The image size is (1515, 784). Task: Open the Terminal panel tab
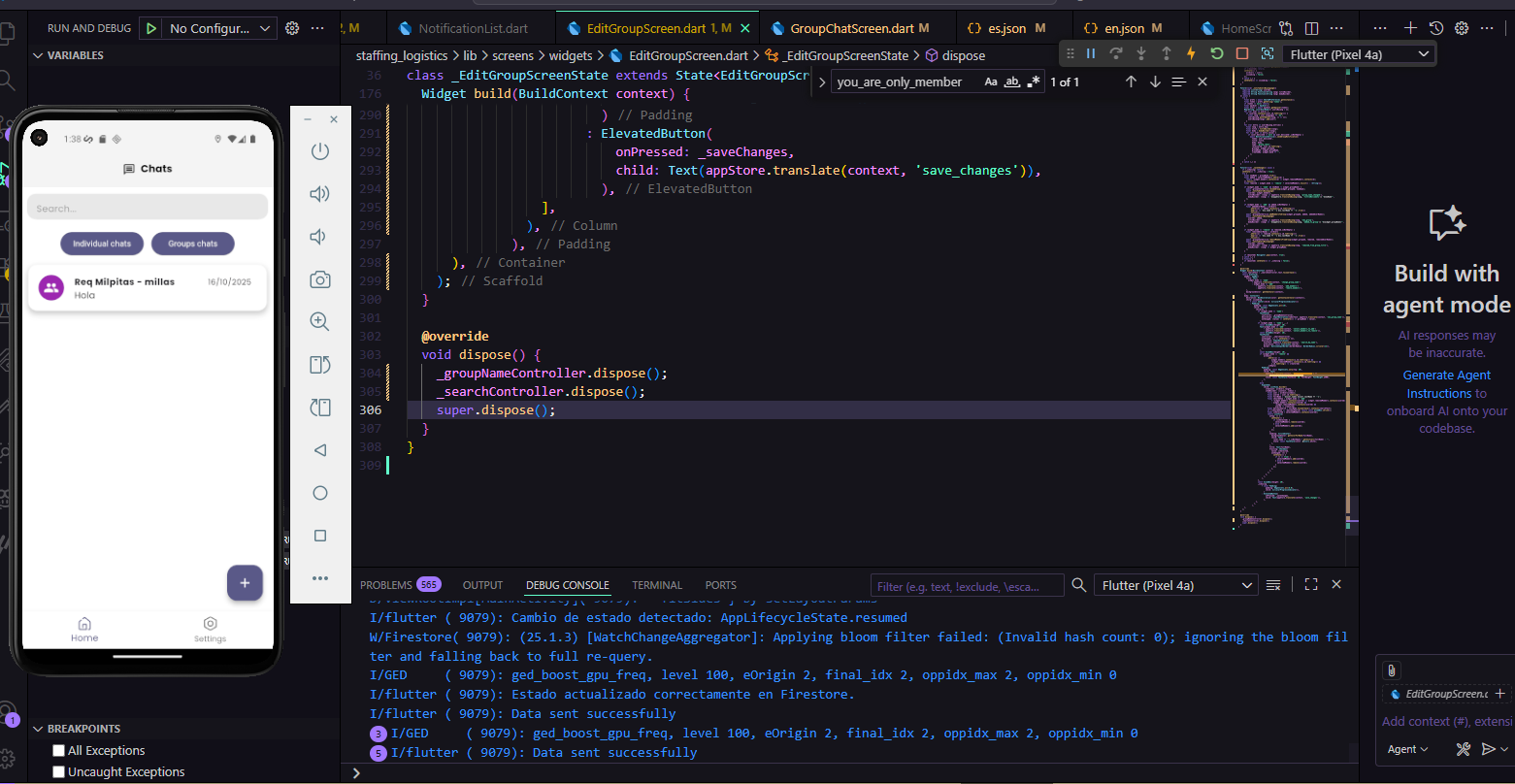coord(657,585)
